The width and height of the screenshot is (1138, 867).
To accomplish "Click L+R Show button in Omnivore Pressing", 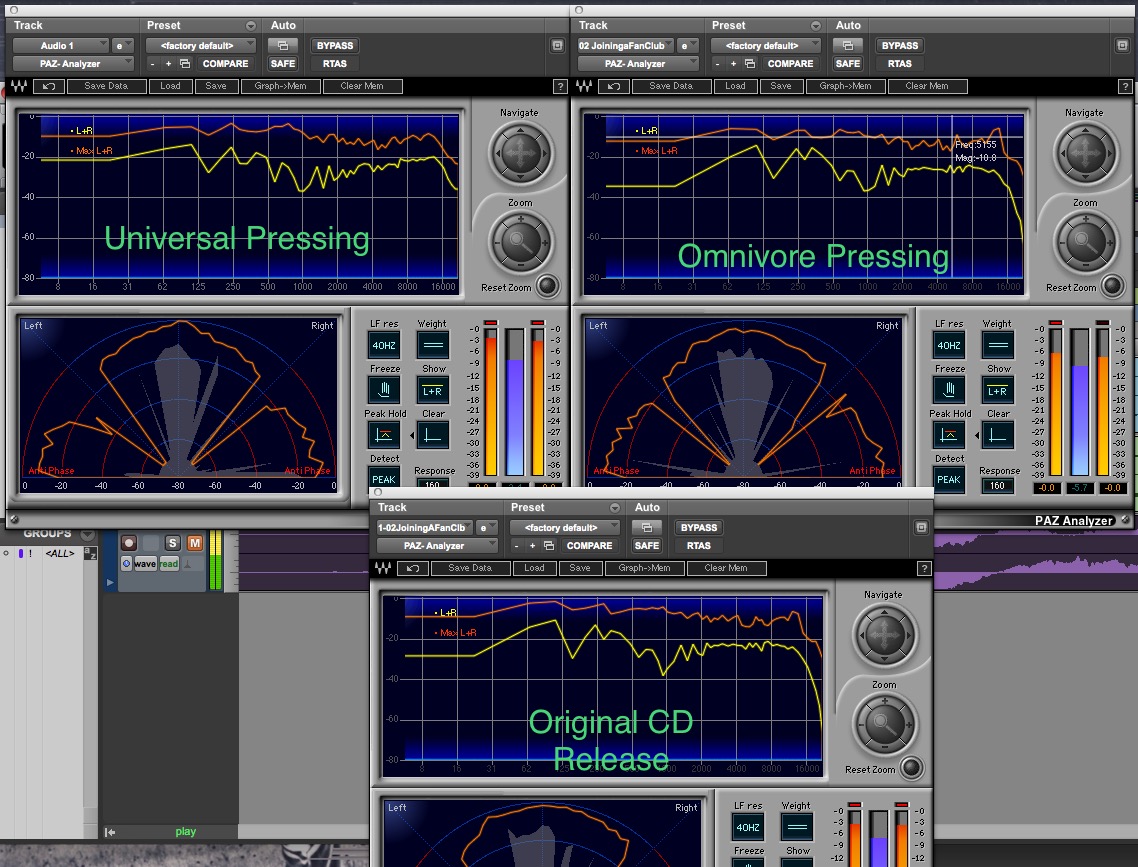I will [x=997, y=390].
